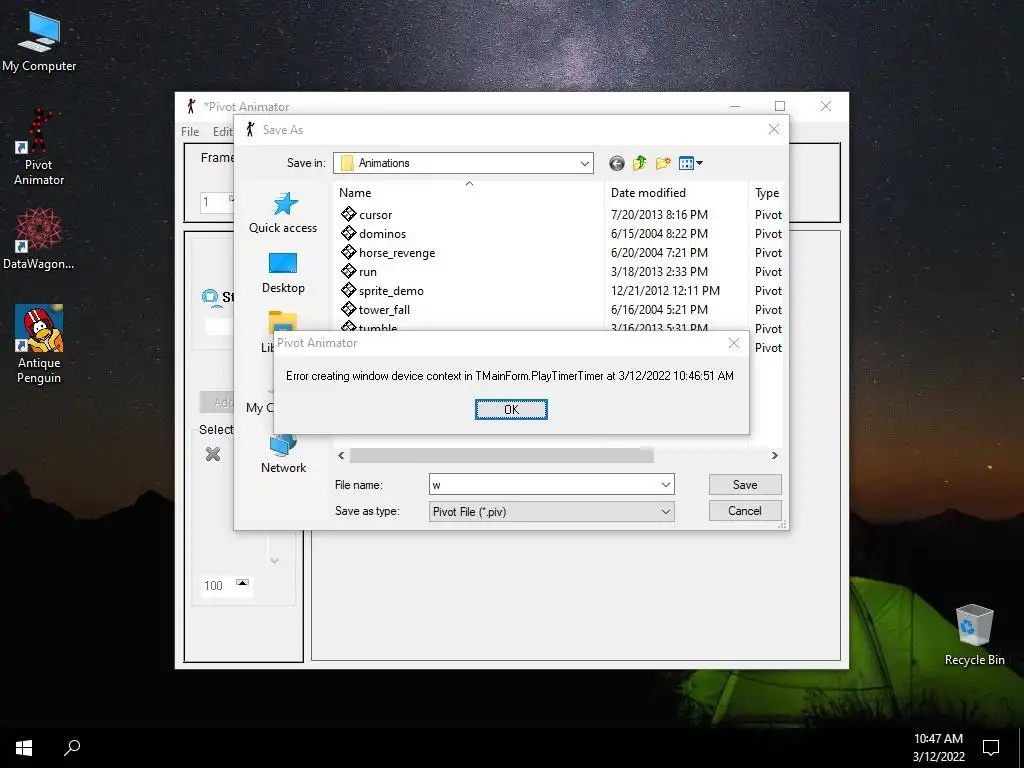Open the Save as type combo box

(x=551, y=511)
